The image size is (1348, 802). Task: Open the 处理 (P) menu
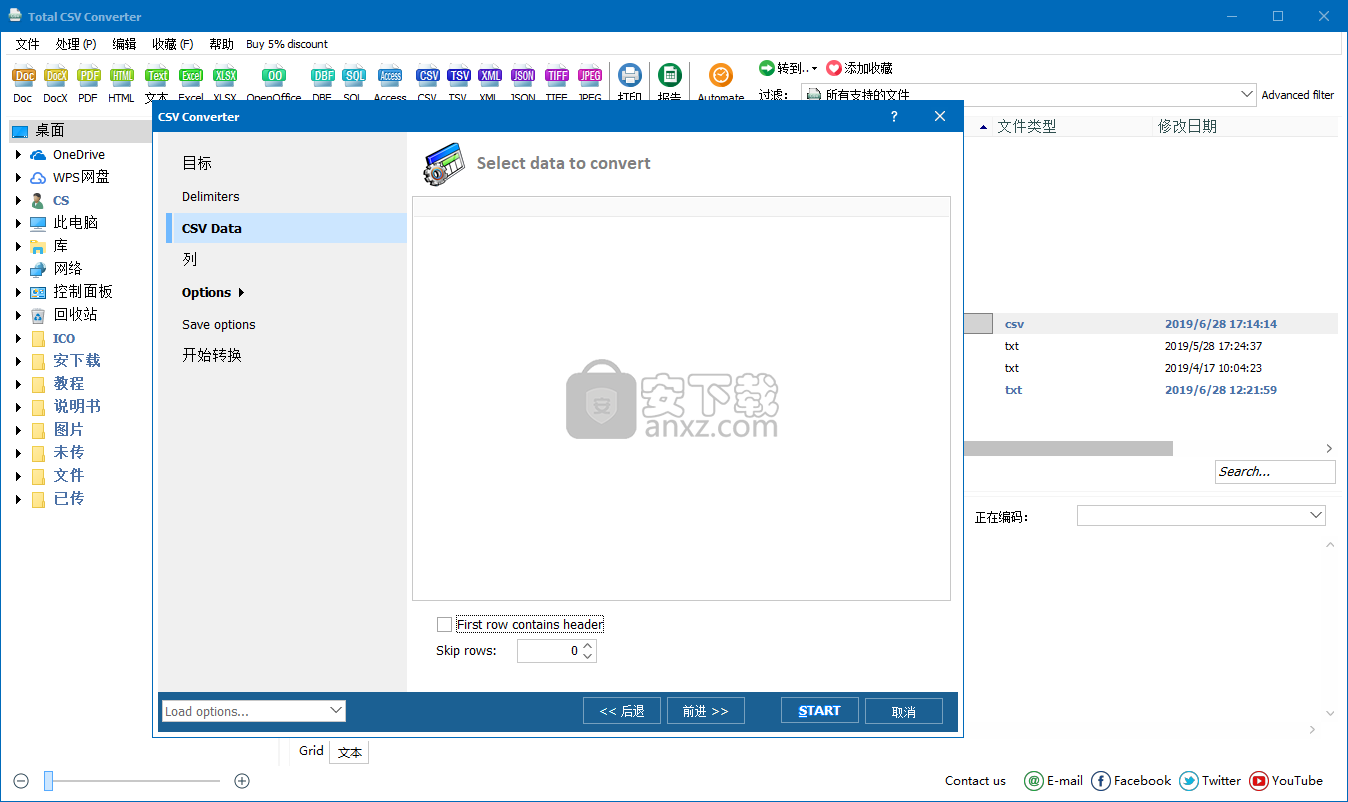[76, 44]
